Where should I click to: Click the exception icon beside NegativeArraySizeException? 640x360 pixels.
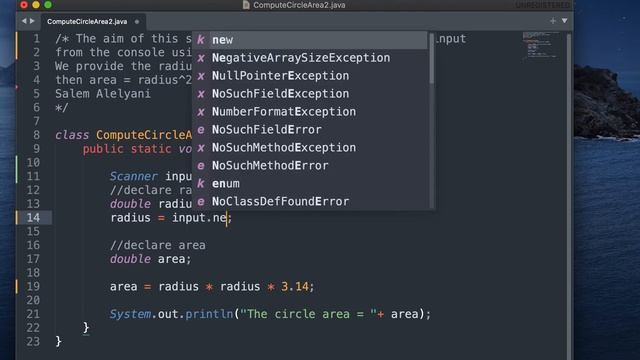[201, 58]
